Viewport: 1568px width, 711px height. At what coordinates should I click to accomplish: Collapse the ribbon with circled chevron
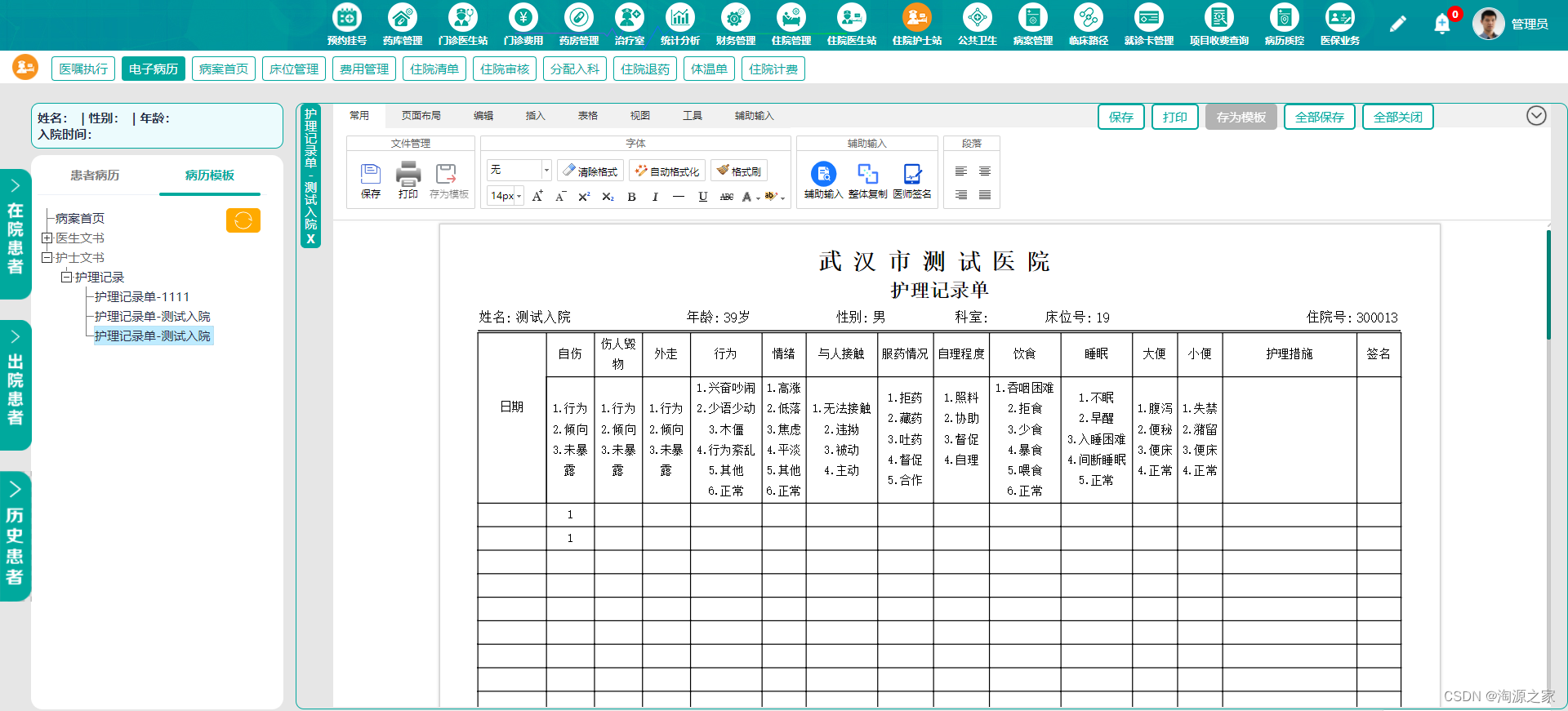pos(1536,116)
